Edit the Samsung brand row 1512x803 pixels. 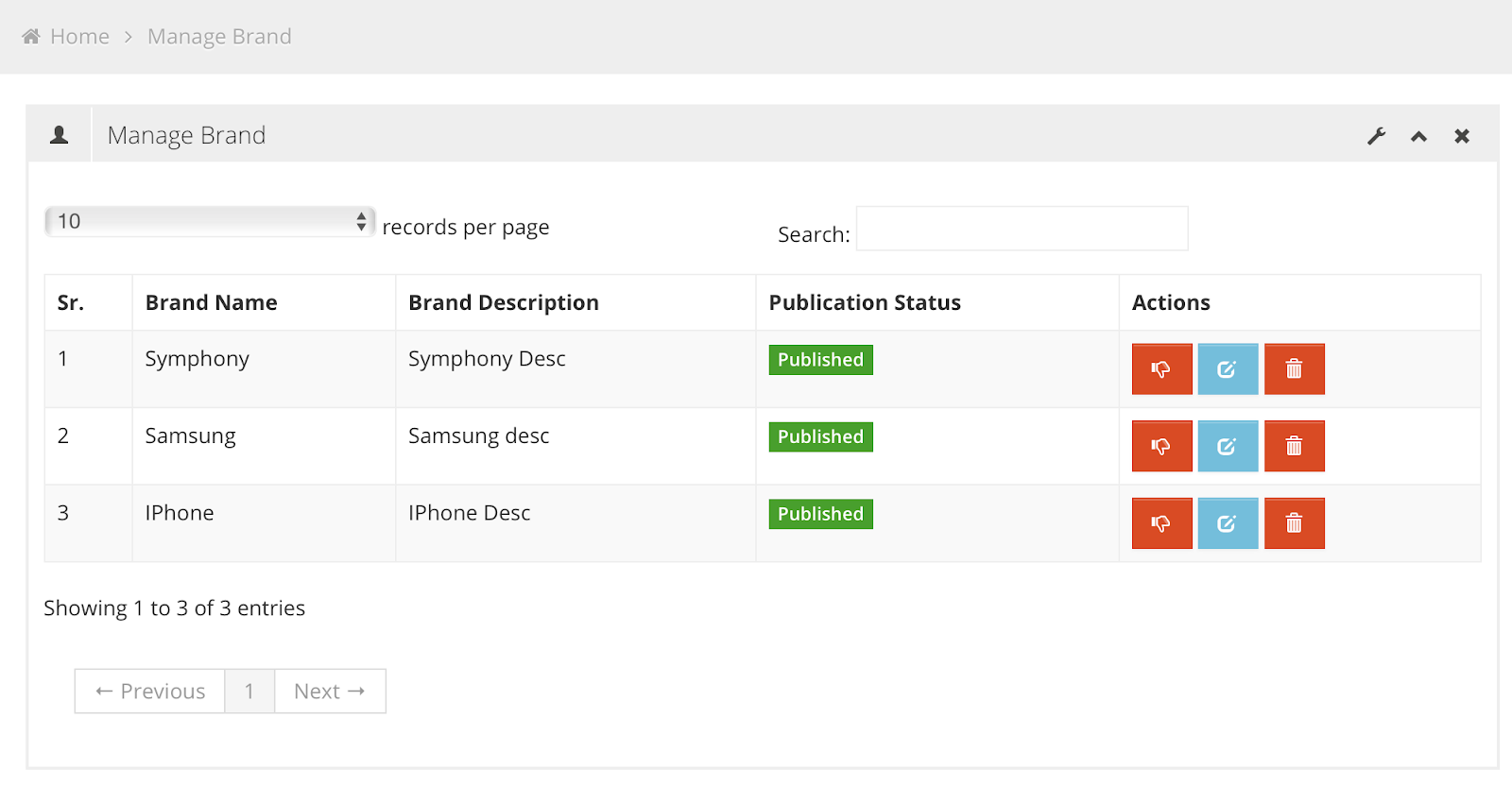pyautogui.click(x=1228, y=446)
